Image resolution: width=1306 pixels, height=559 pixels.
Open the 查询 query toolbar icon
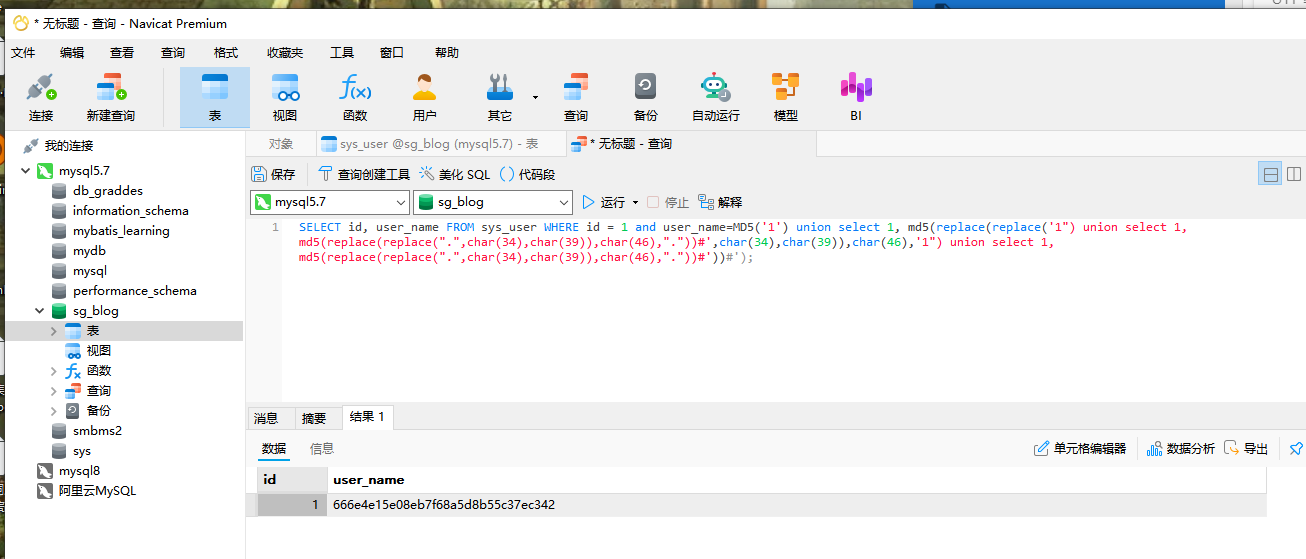click(576, 97)
